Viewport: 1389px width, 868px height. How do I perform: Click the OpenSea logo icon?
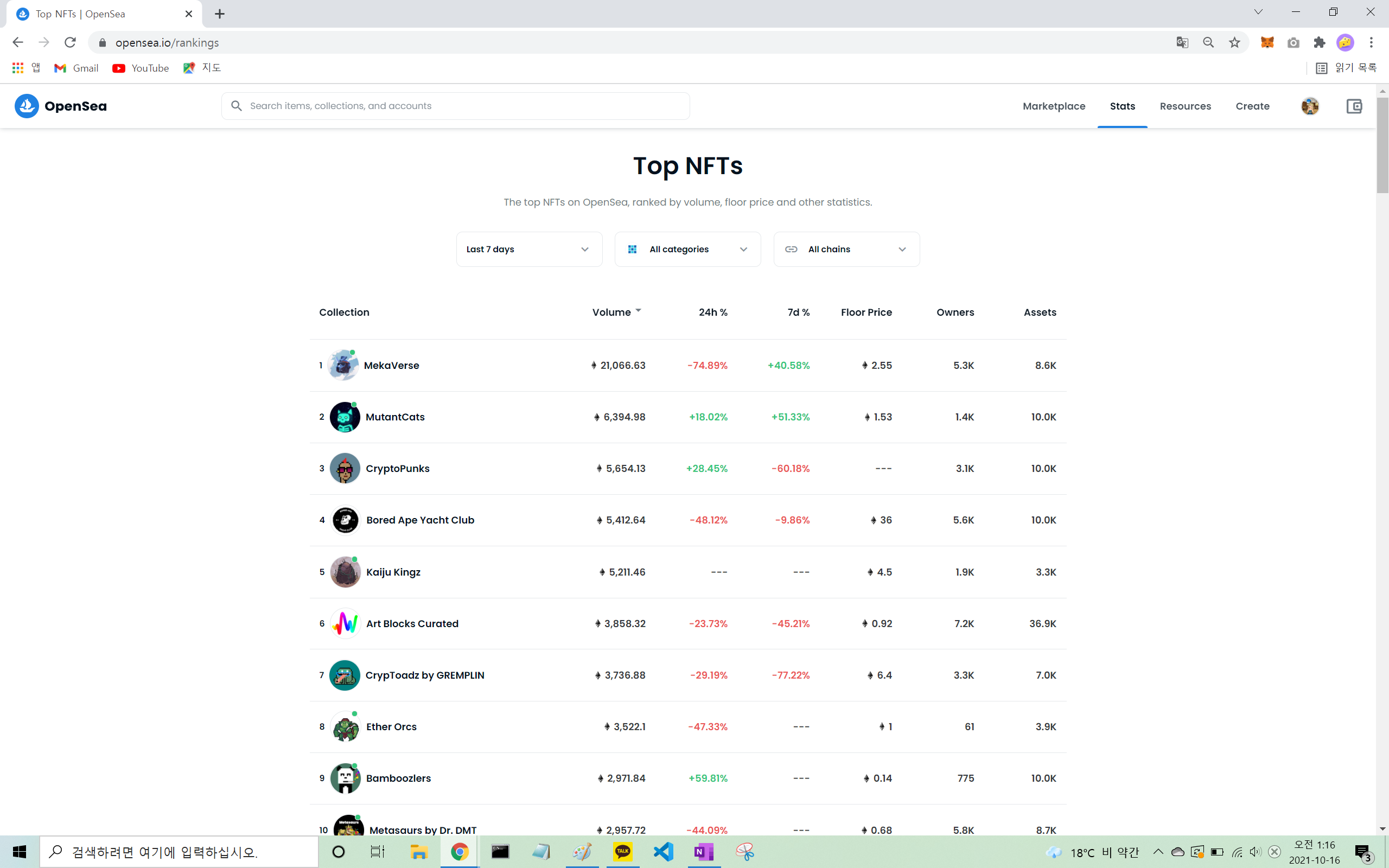(27, 106)
